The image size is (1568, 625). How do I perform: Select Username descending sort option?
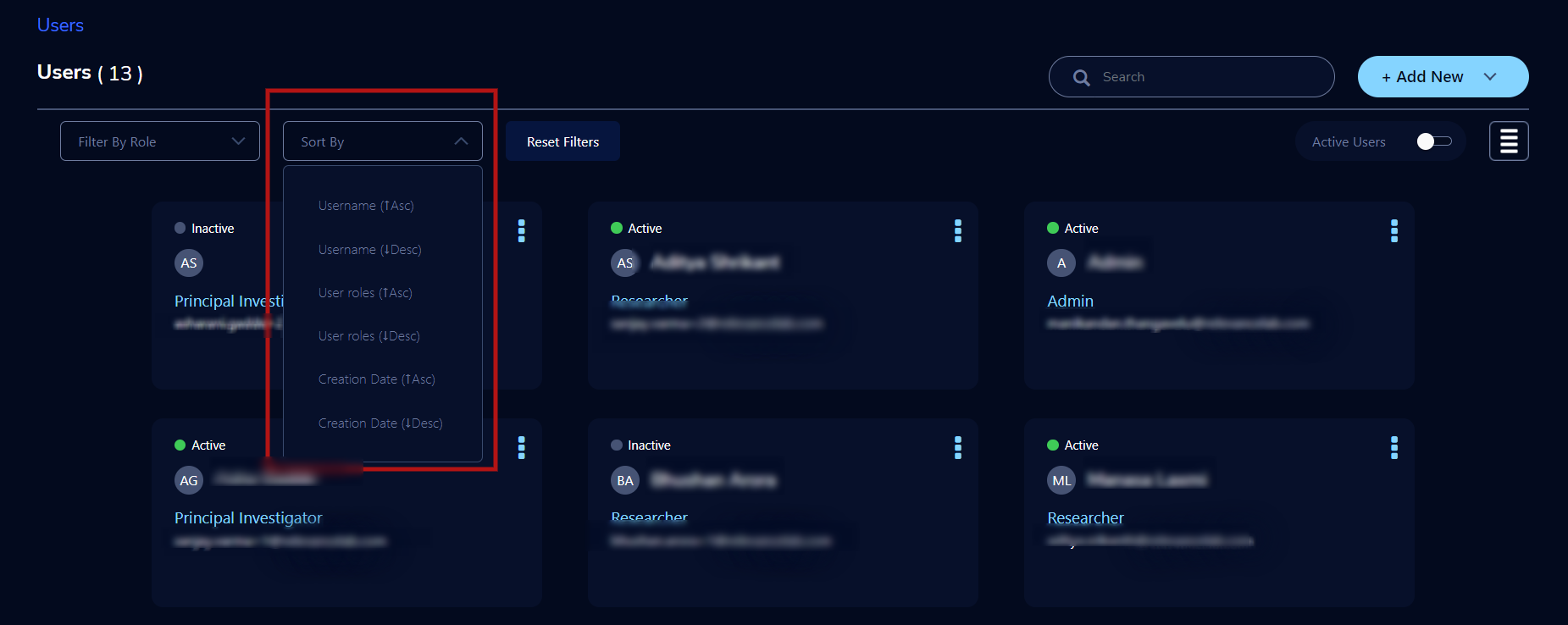369,250
